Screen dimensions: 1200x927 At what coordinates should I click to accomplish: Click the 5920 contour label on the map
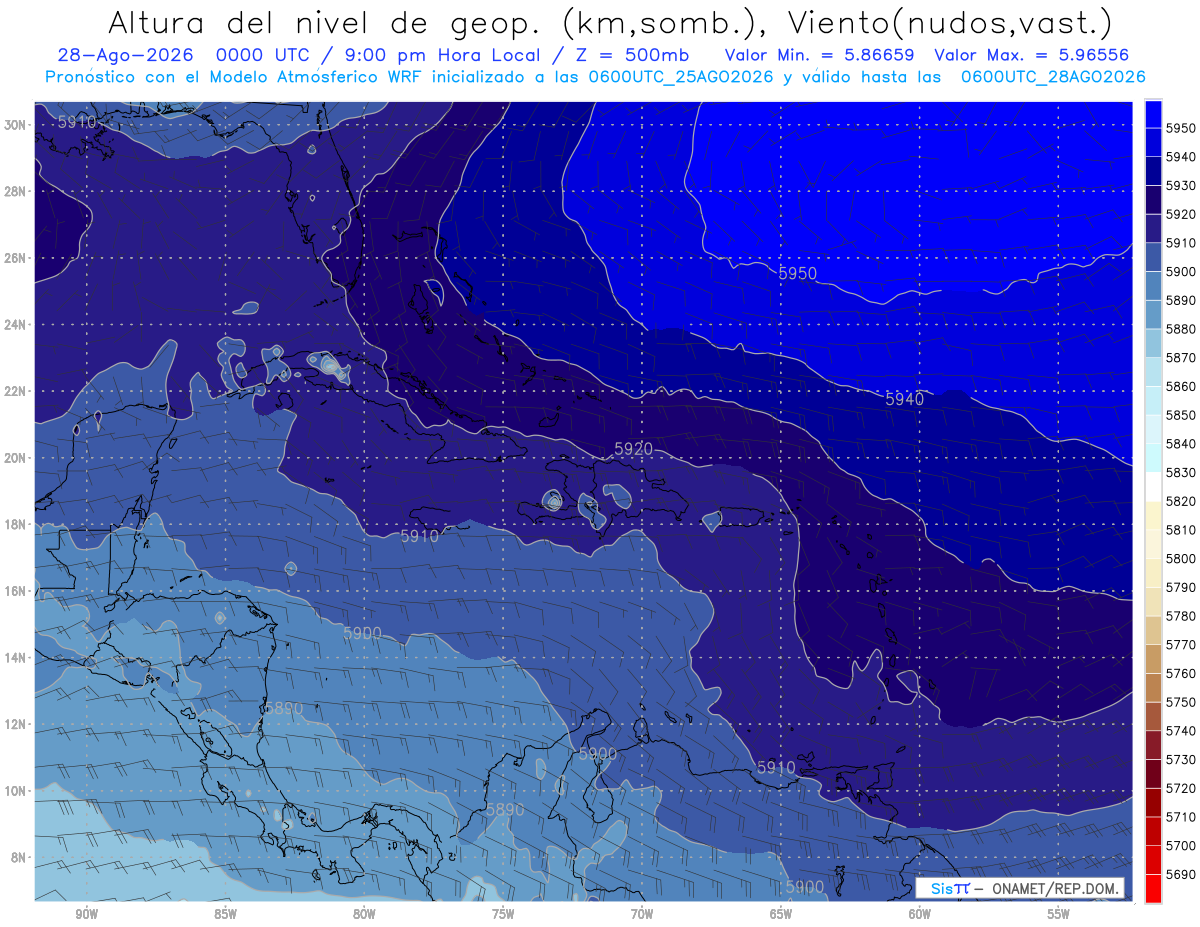pyautogui.click(x=634, y=449)
